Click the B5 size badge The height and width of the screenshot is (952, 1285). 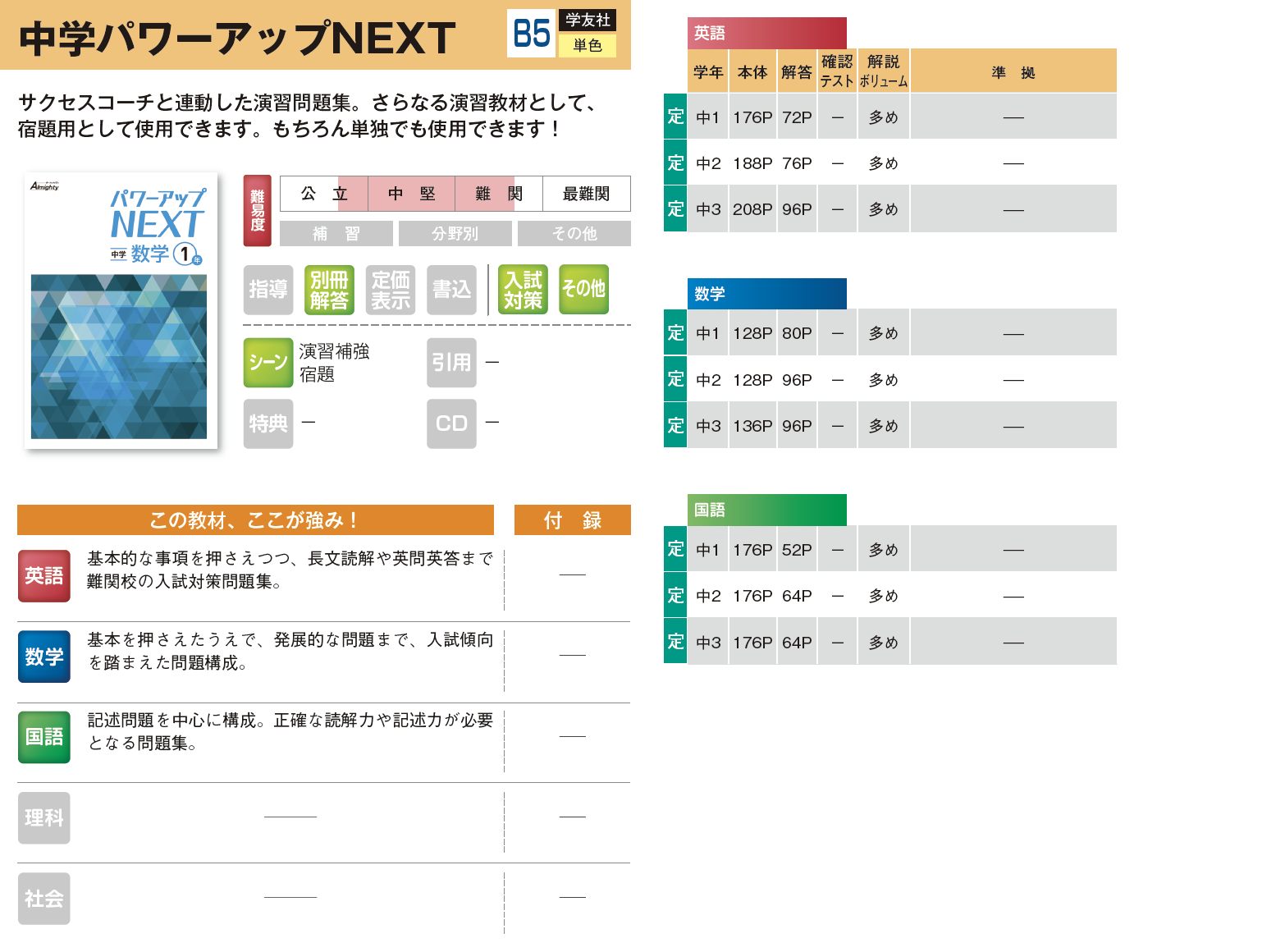[x=532, y=34]
